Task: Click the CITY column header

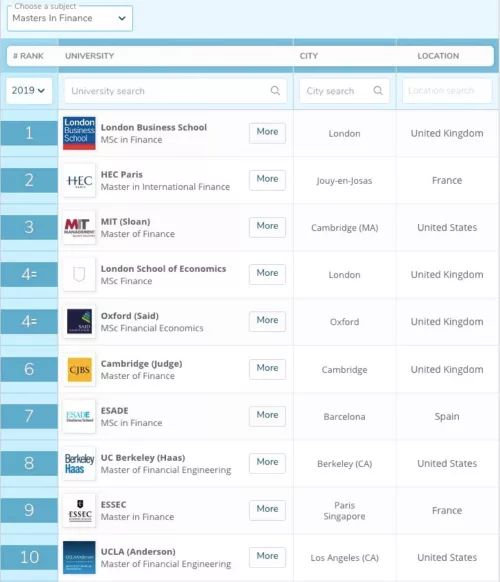Action: point(309,56)
